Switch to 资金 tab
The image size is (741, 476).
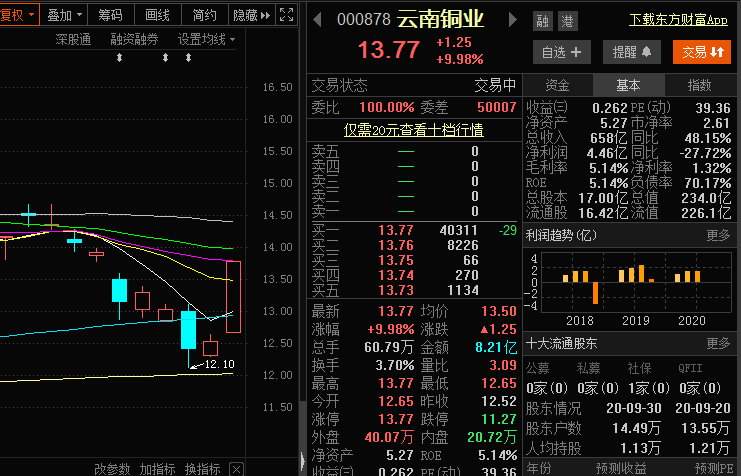point(558,86)
